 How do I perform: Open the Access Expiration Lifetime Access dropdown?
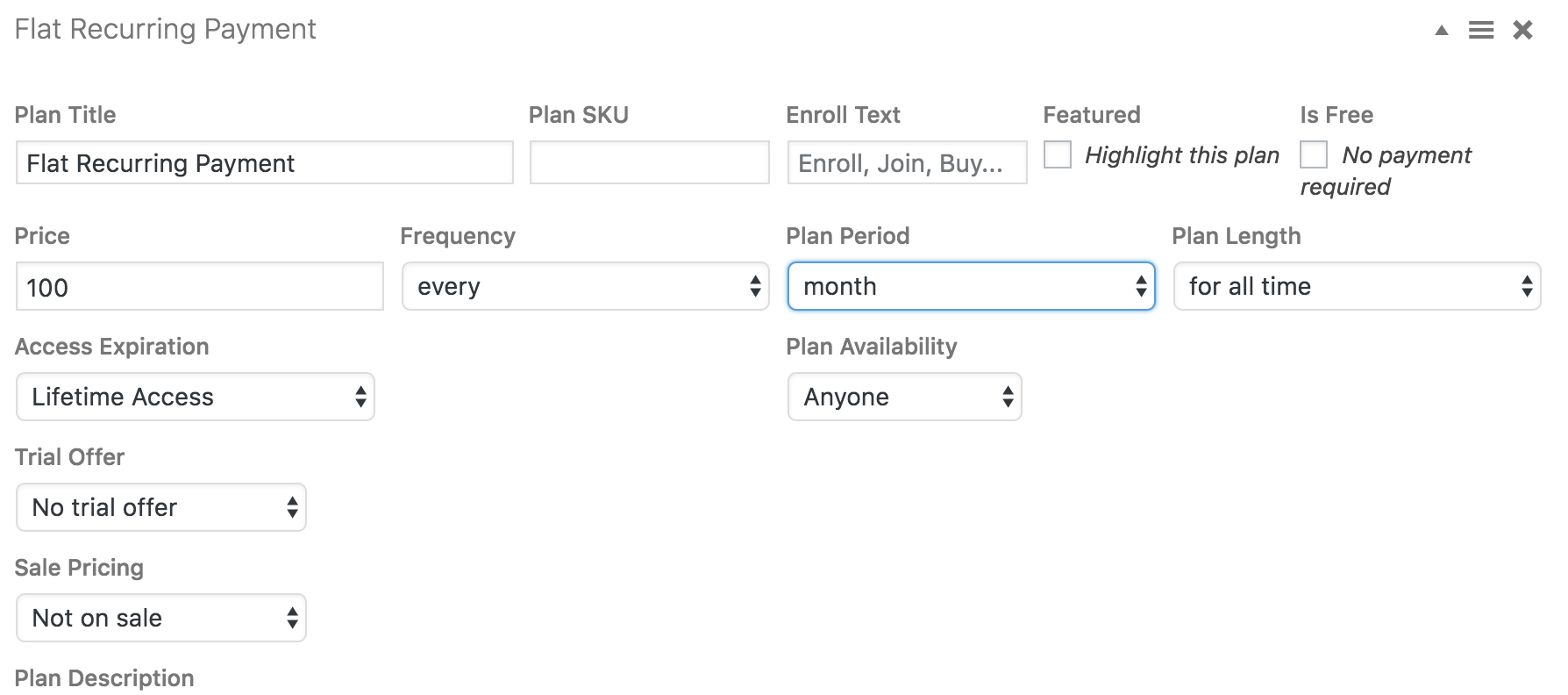click(x=196, y=397)
